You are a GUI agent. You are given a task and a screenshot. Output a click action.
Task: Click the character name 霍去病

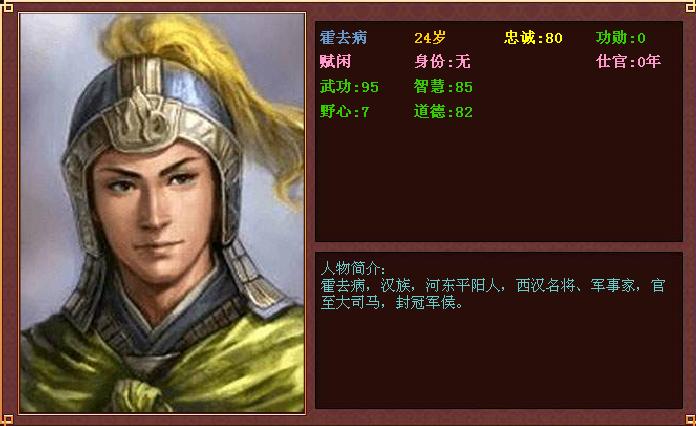343,38
